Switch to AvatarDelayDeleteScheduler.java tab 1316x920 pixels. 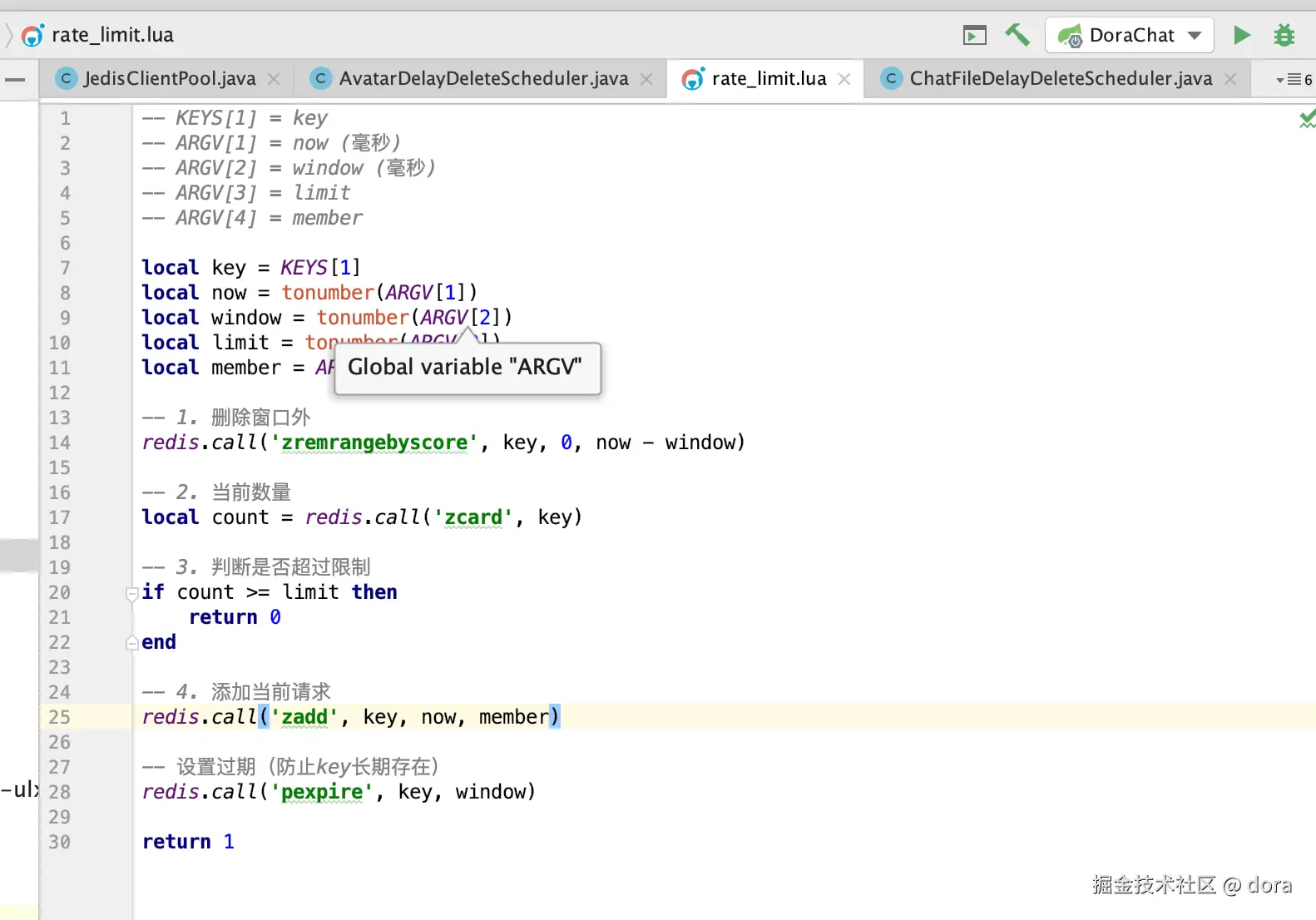click(x=482, y=79)
